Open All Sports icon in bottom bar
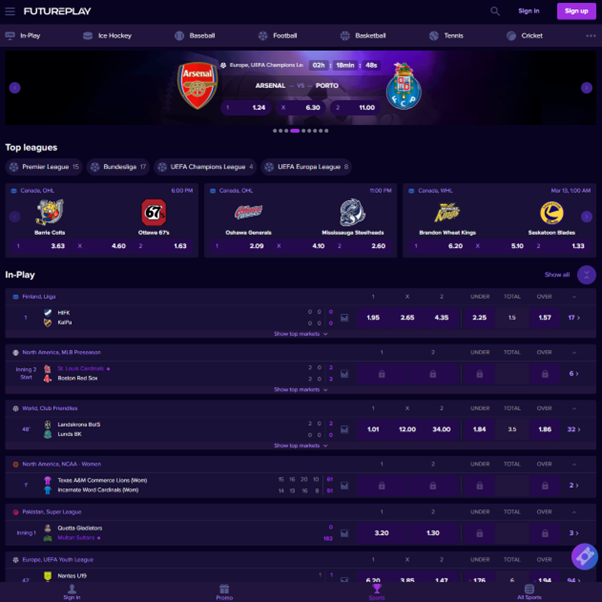The image size is (602, 602). [529, 589]
